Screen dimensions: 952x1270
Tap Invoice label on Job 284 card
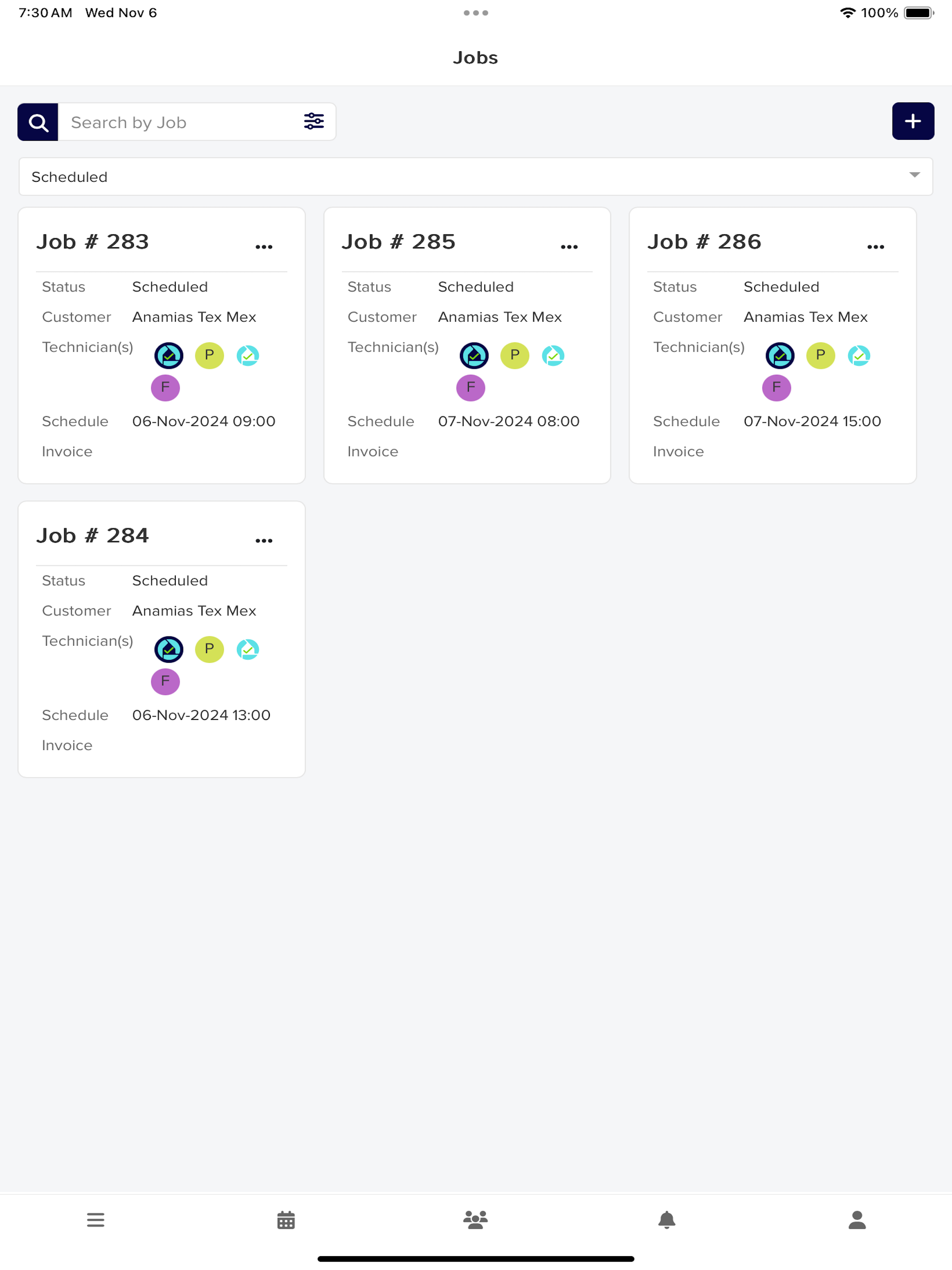pos(67,746)
